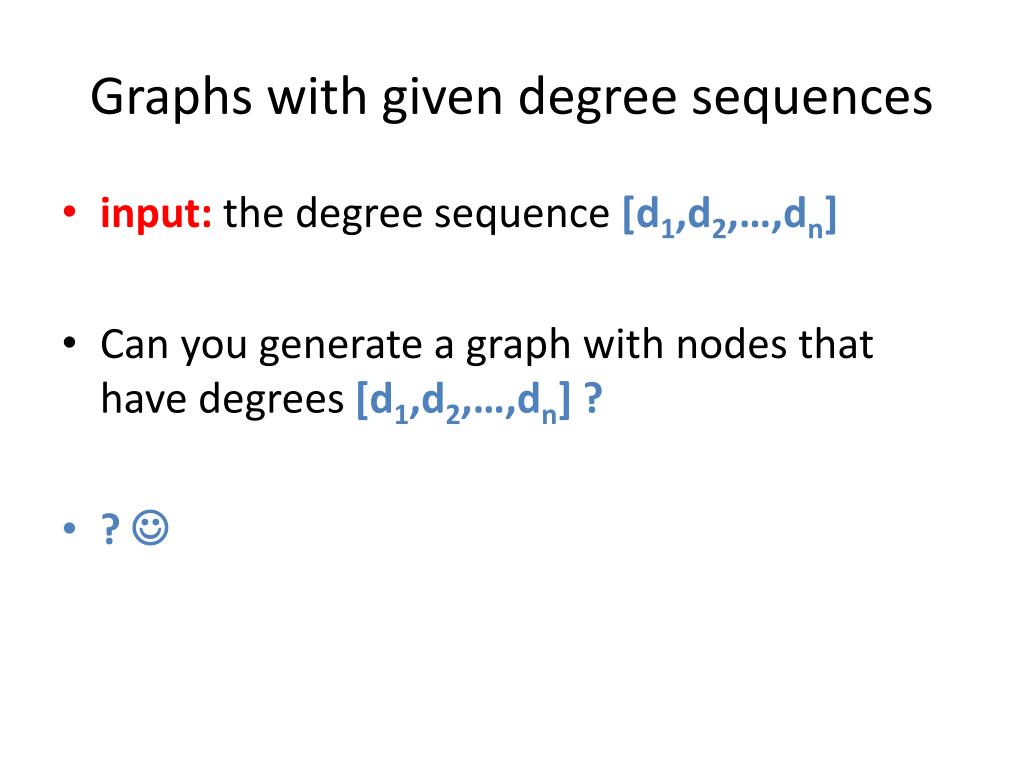Click the black bullet before 'Can you generate'
The height and width of the screenshot is (768, 1024).
tap(69, 342)
